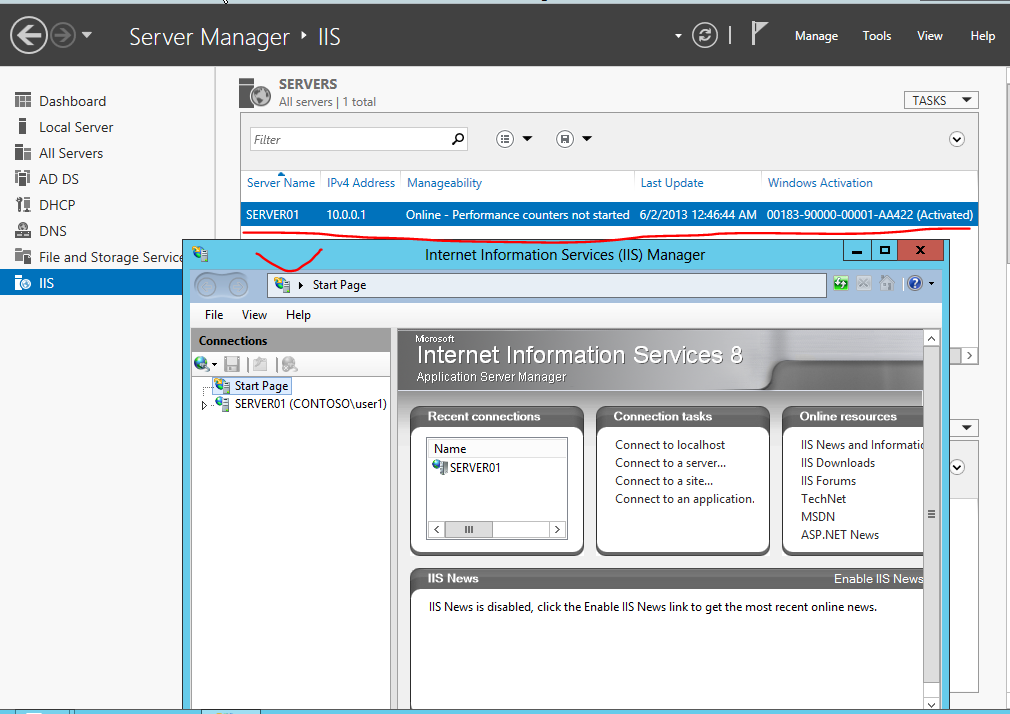Viewport: 1010px width, 714px height.
Task: Sort by Windows Activation column
Action: click(820, 183)
